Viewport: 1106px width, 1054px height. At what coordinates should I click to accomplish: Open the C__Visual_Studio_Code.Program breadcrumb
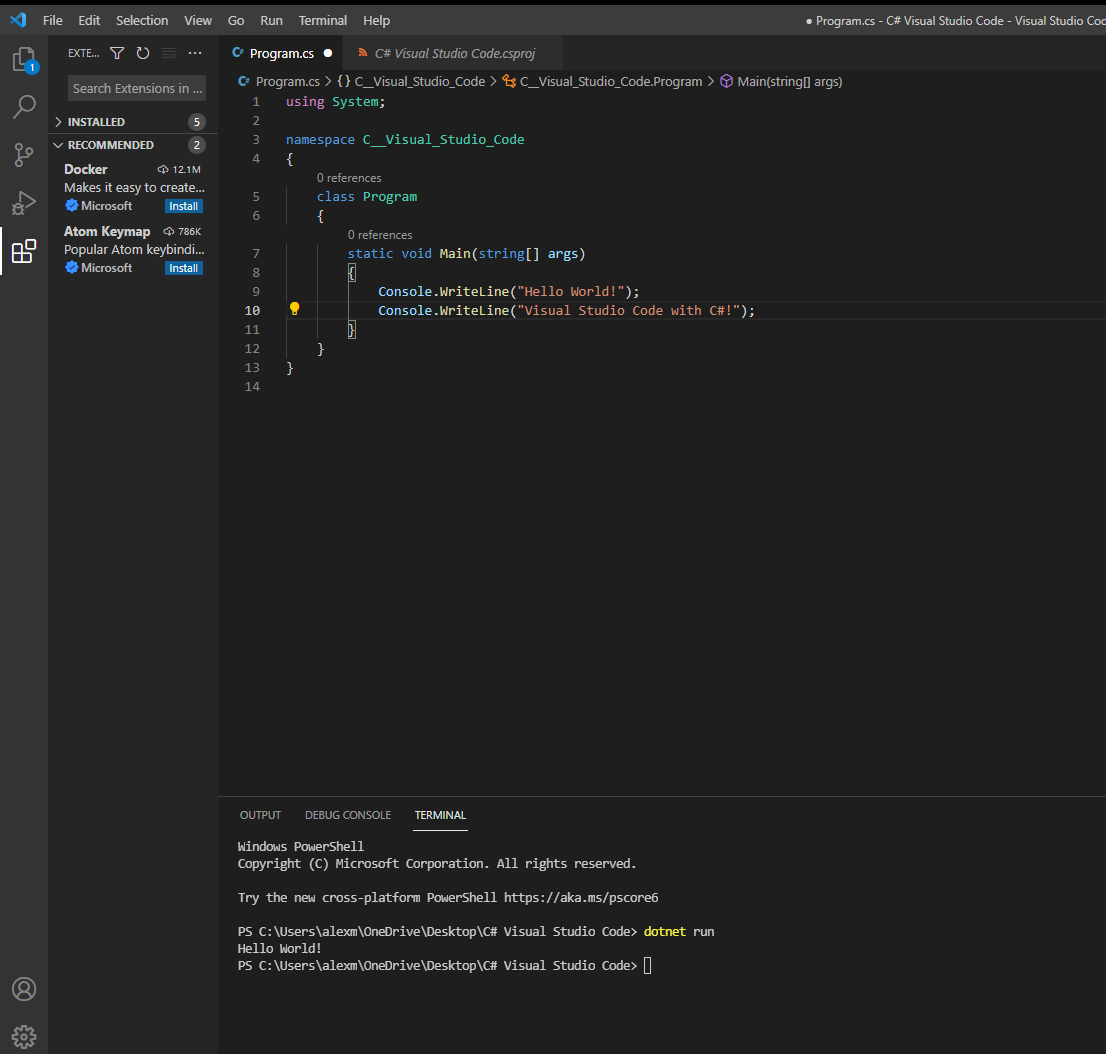click(611, 81)
